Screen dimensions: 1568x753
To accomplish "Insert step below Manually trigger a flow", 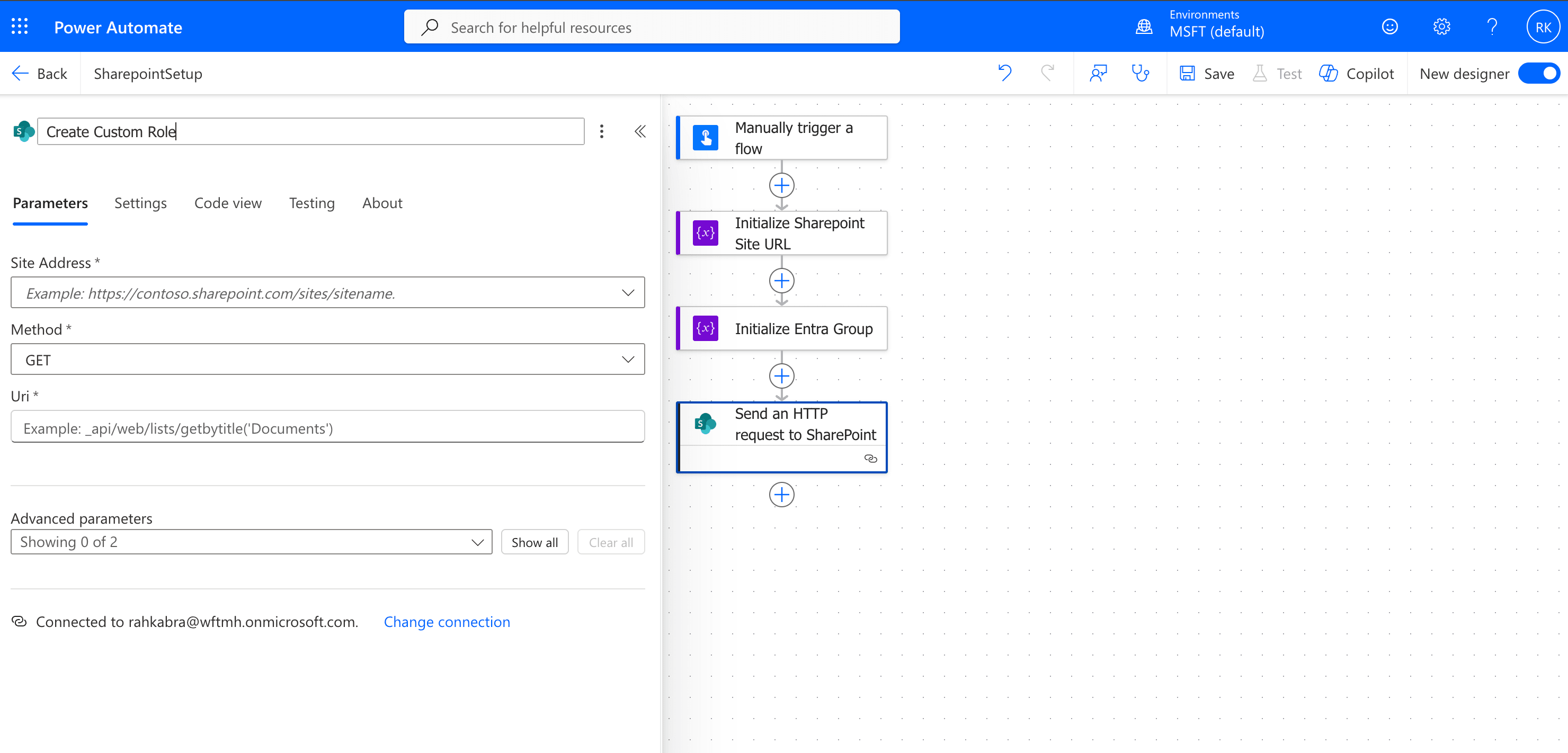I will (x=781, y=185).
